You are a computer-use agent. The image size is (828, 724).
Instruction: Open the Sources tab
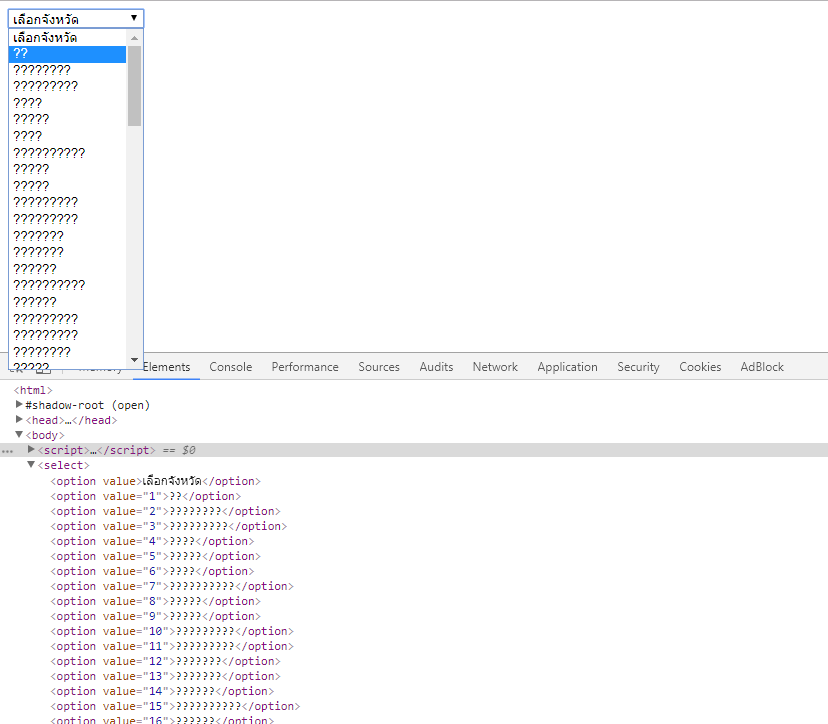[x=379, y=367]
